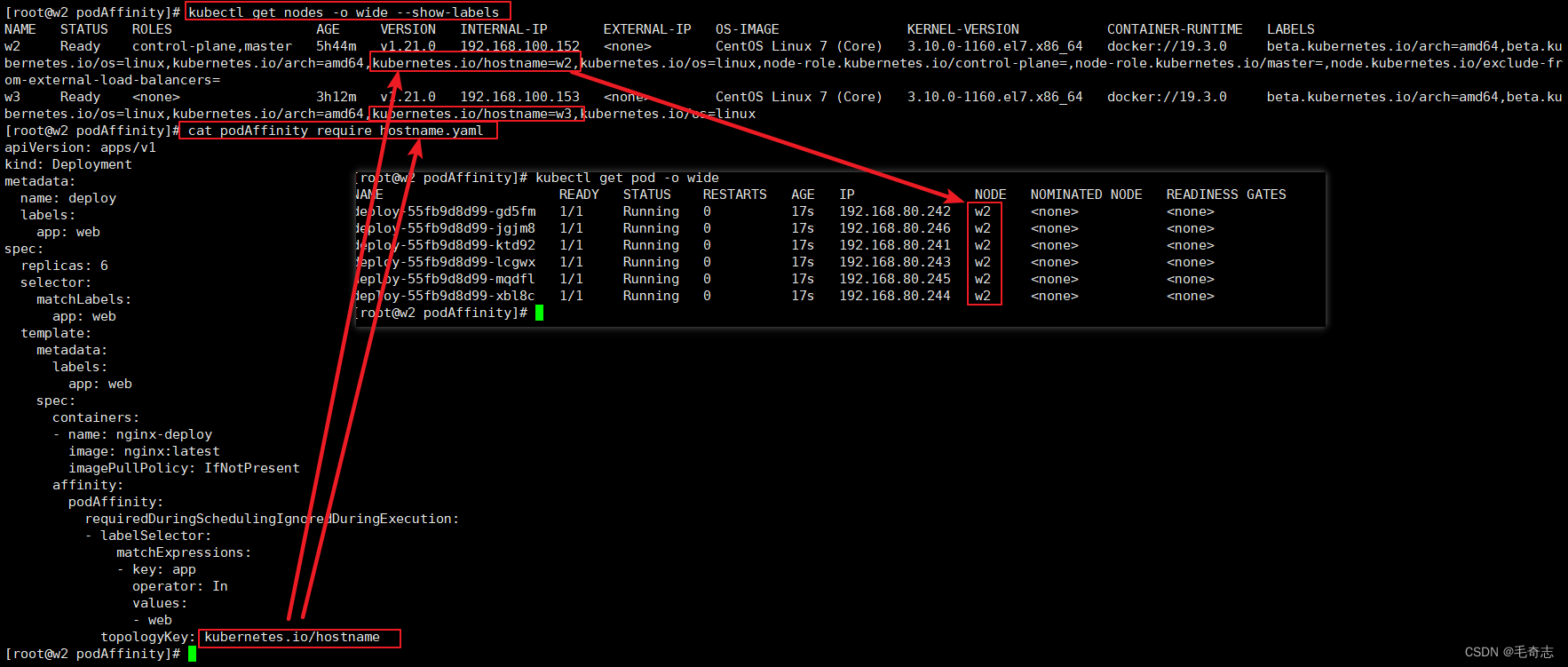Click the 'kubectl get nodes -o wide --show-labels' command
Screen dimensions: 1568x667
[344, 12]
